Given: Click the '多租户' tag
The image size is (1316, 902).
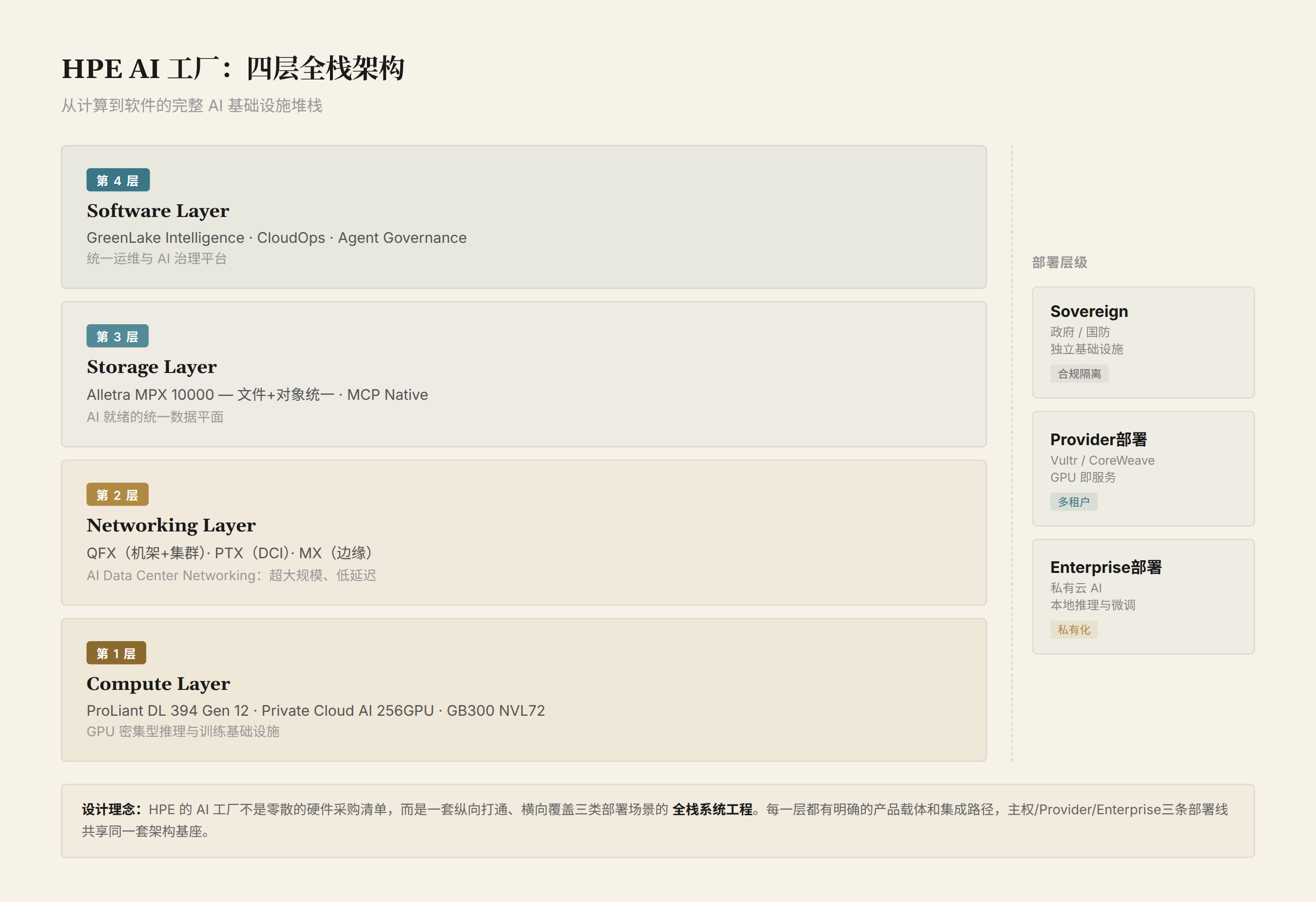Looking at the screenshot, I should click(x=1074, y=502).
